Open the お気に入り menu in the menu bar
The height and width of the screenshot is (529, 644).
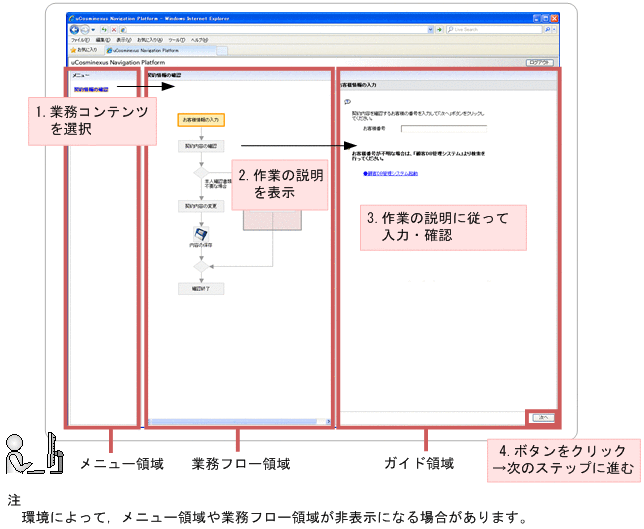150,40
